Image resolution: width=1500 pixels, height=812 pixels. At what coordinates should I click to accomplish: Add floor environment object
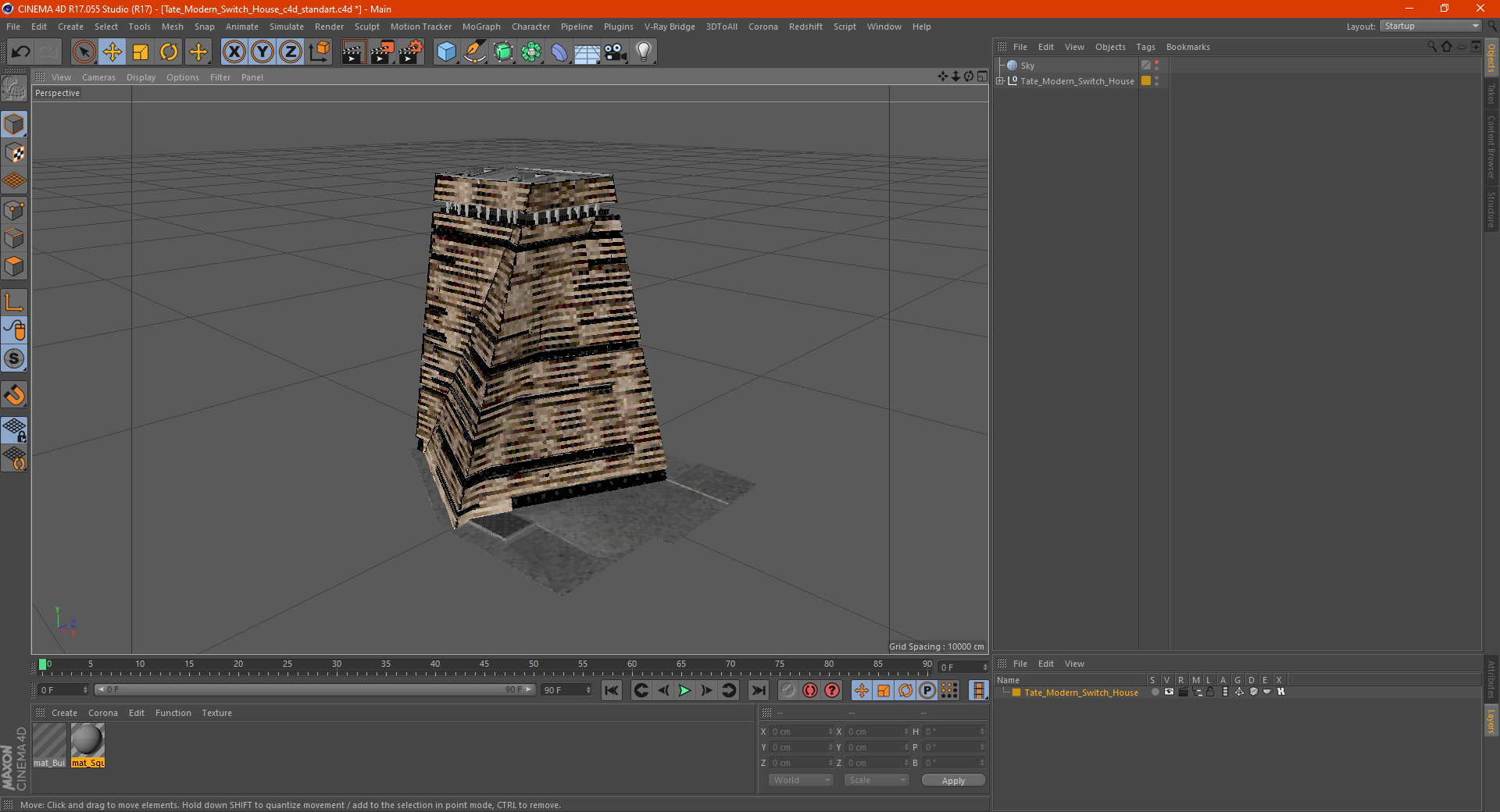[x=587, y=52]
